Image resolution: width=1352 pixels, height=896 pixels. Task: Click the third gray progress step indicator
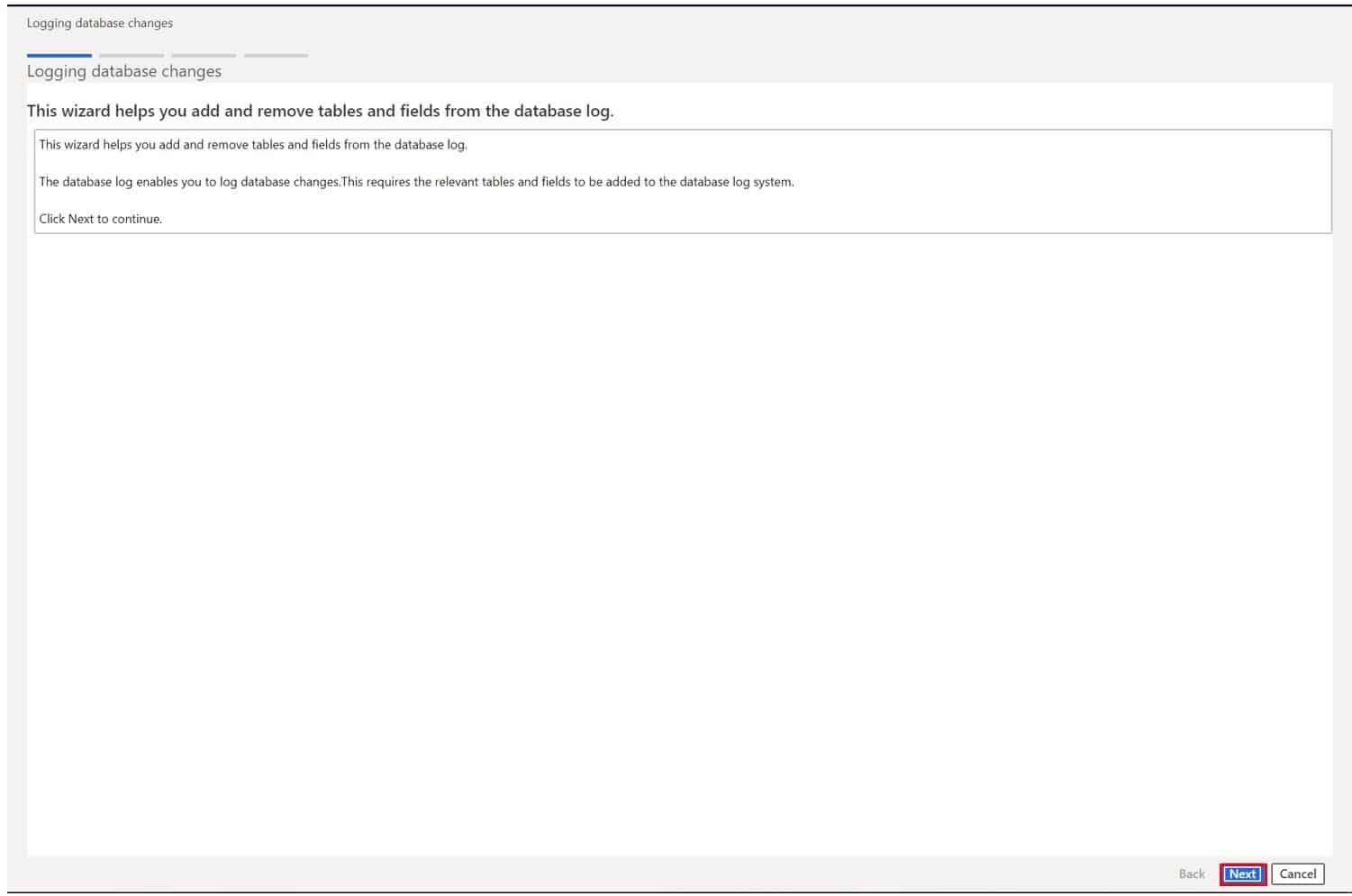coord(203,55)
